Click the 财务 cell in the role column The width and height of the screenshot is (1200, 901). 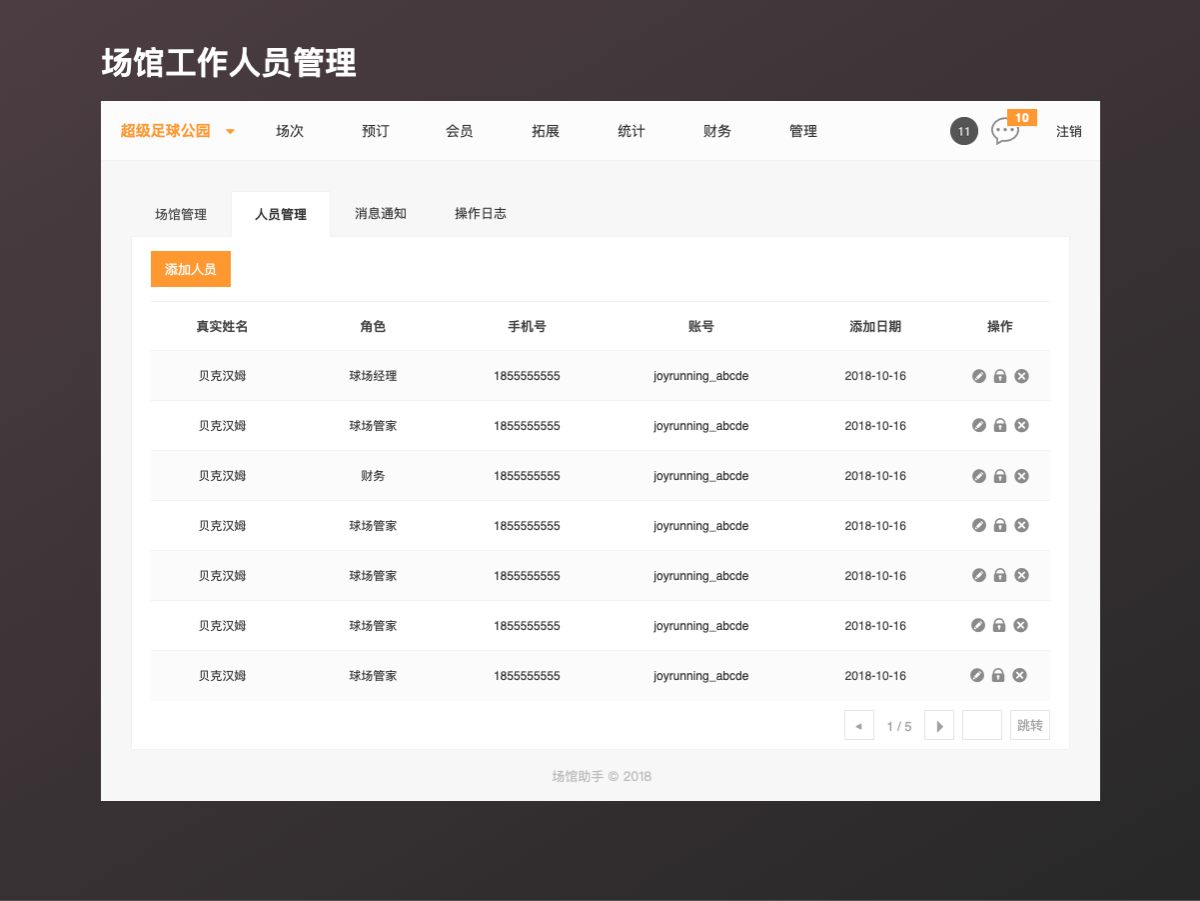[x=373, y=476]
